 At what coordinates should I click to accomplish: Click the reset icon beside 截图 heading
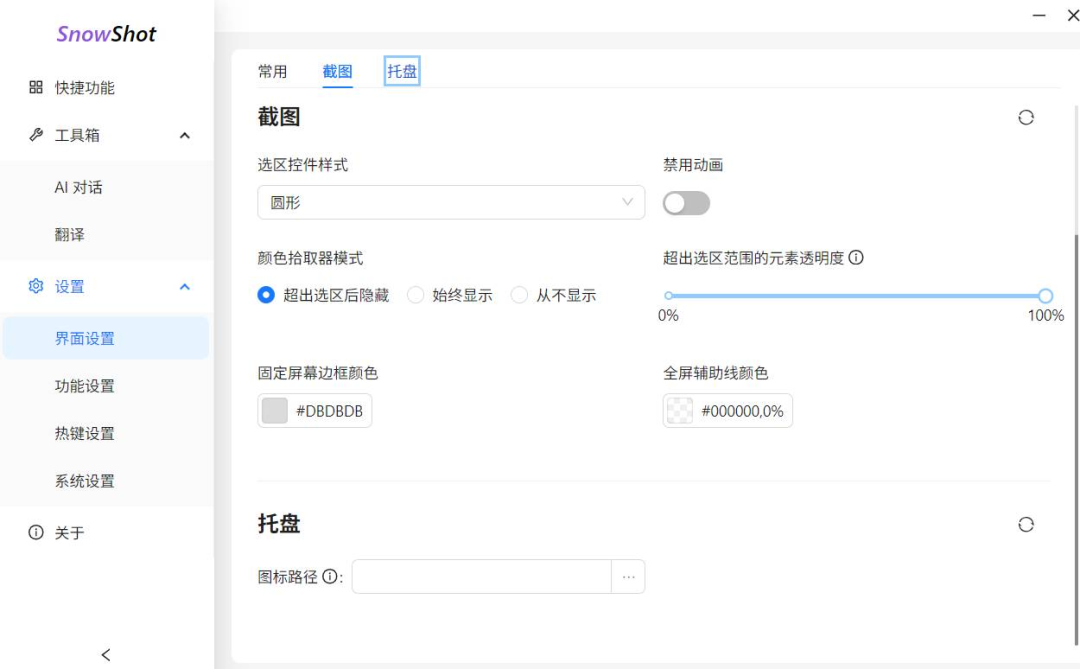(1026, 117)
